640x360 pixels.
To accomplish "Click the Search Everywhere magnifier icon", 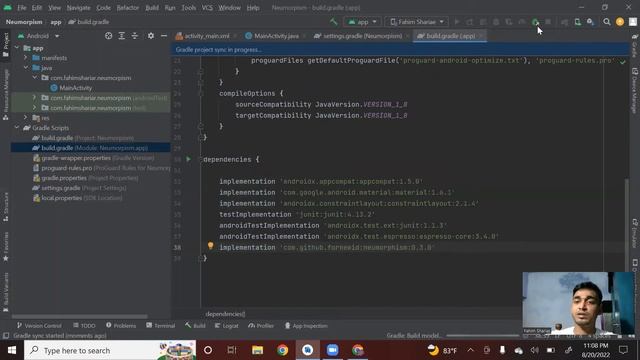I will pyautogui.click(x=607, y=22).
